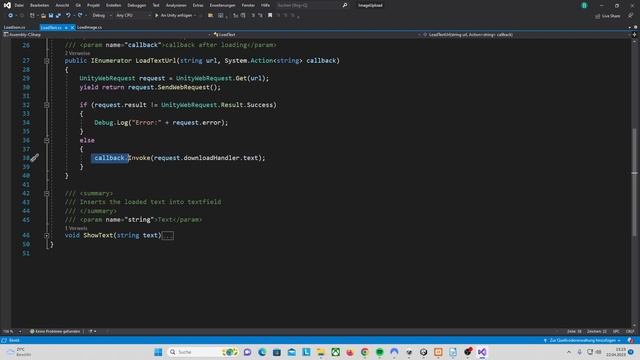
Task: Open the Ansicht menu
Action: tap(62, 5)
